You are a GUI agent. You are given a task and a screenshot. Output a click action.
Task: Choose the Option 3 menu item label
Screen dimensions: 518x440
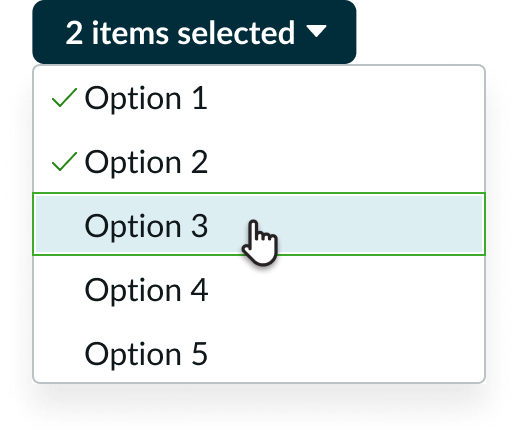click(x=146, y=226)
